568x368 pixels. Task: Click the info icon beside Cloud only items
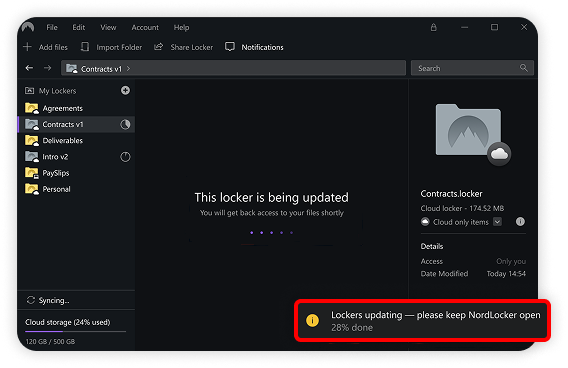pos(520,222)
